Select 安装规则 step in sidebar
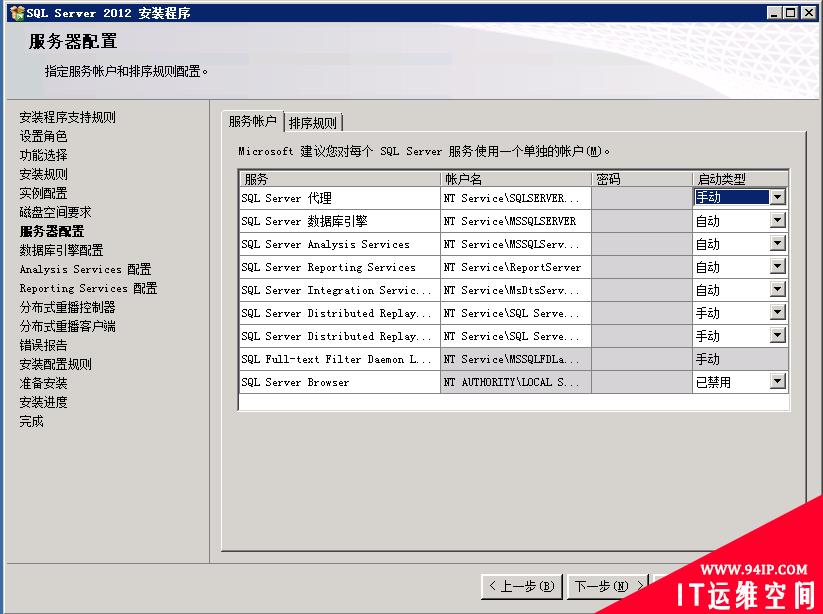 (x=43, y=174)
